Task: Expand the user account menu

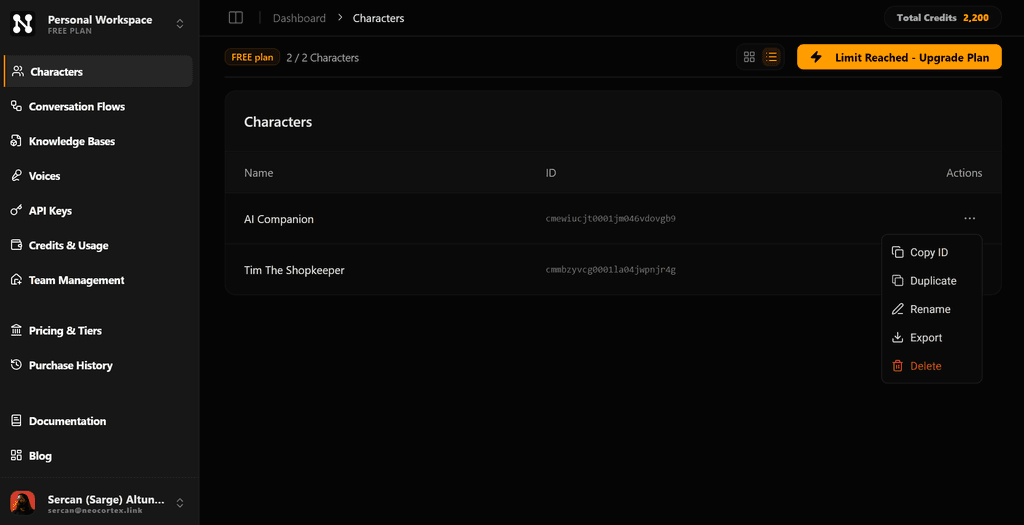Action: pos(180,503)
